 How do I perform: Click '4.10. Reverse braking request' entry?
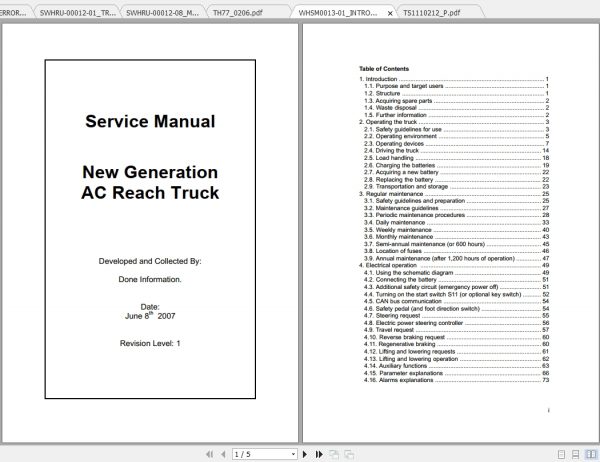[x=457, y=337]
